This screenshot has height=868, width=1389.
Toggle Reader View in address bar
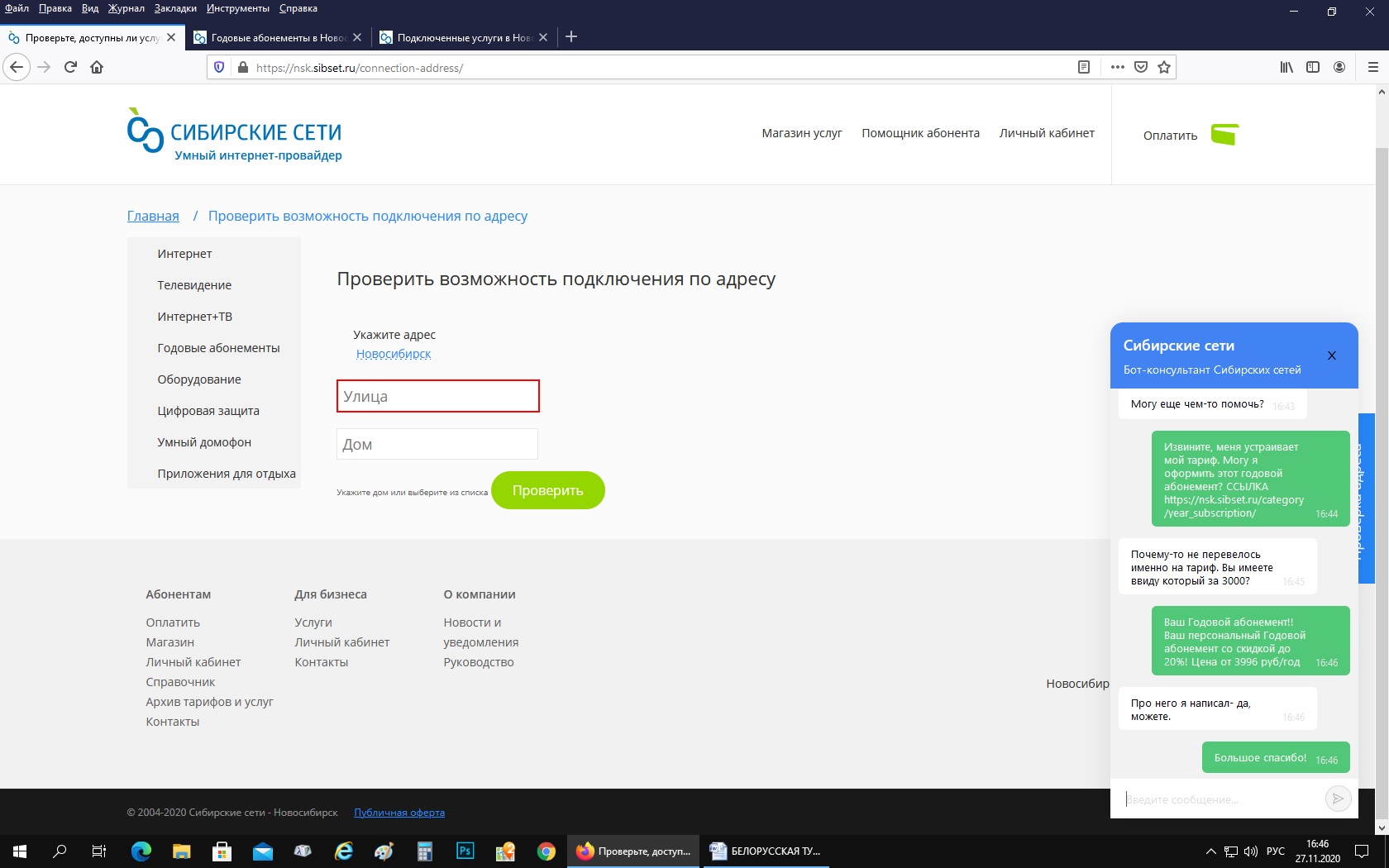pos(1084,67)
